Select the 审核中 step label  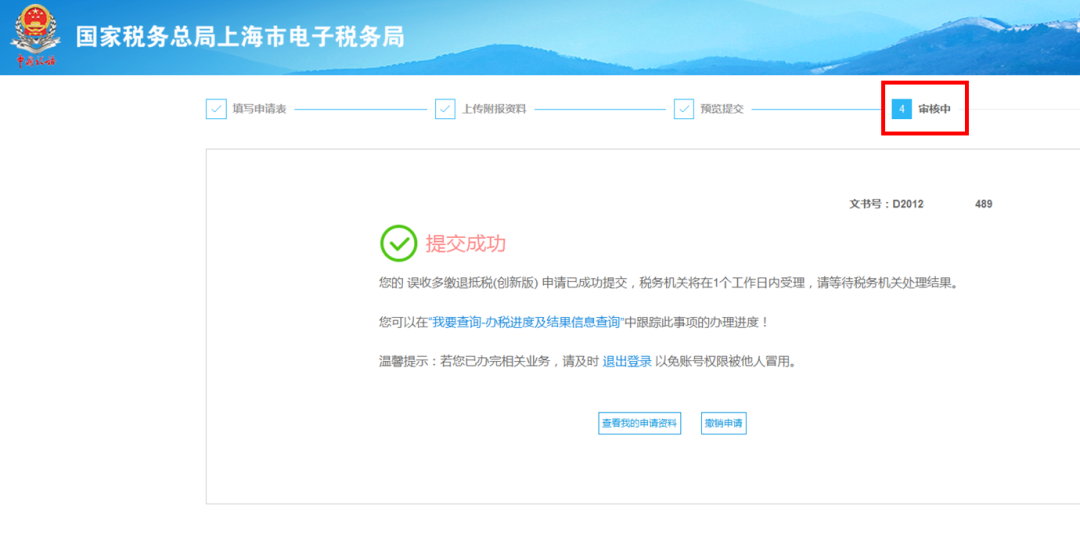click(935, 109)
